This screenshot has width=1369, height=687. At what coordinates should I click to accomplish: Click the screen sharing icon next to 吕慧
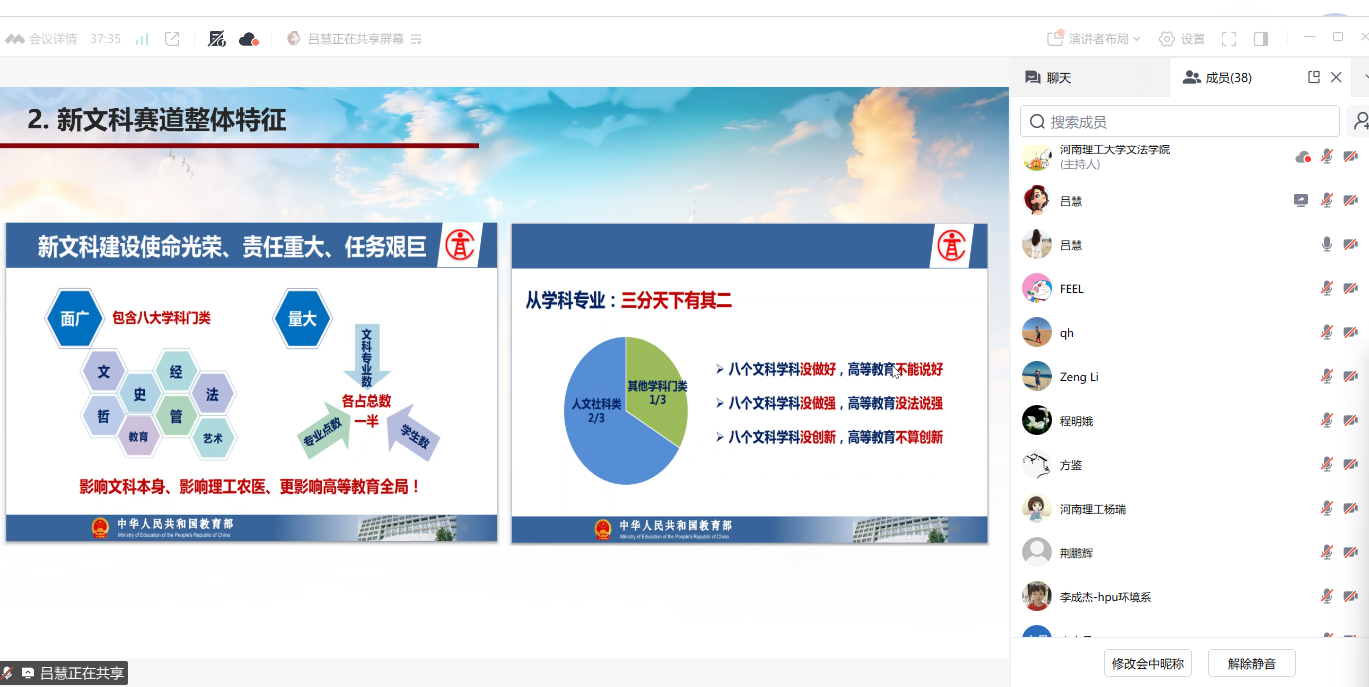point(1301,201)
